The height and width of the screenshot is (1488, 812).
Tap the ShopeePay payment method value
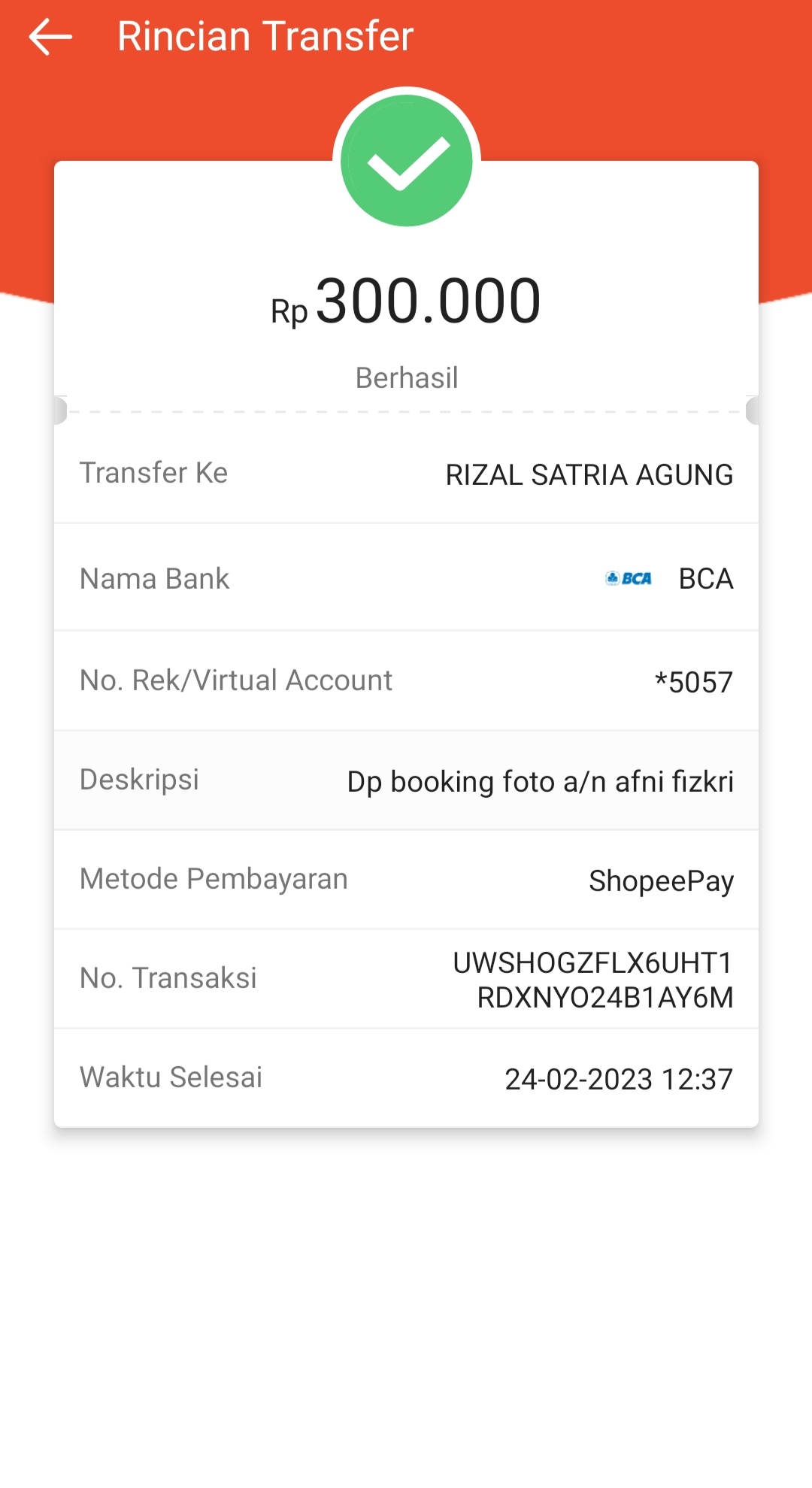tap(661, 881)
